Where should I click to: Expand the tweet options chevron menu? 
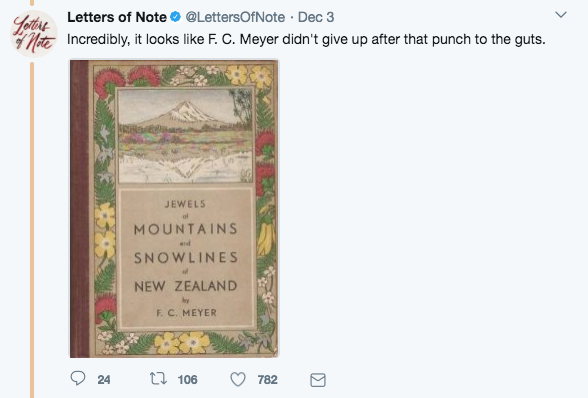click(561, 15)
